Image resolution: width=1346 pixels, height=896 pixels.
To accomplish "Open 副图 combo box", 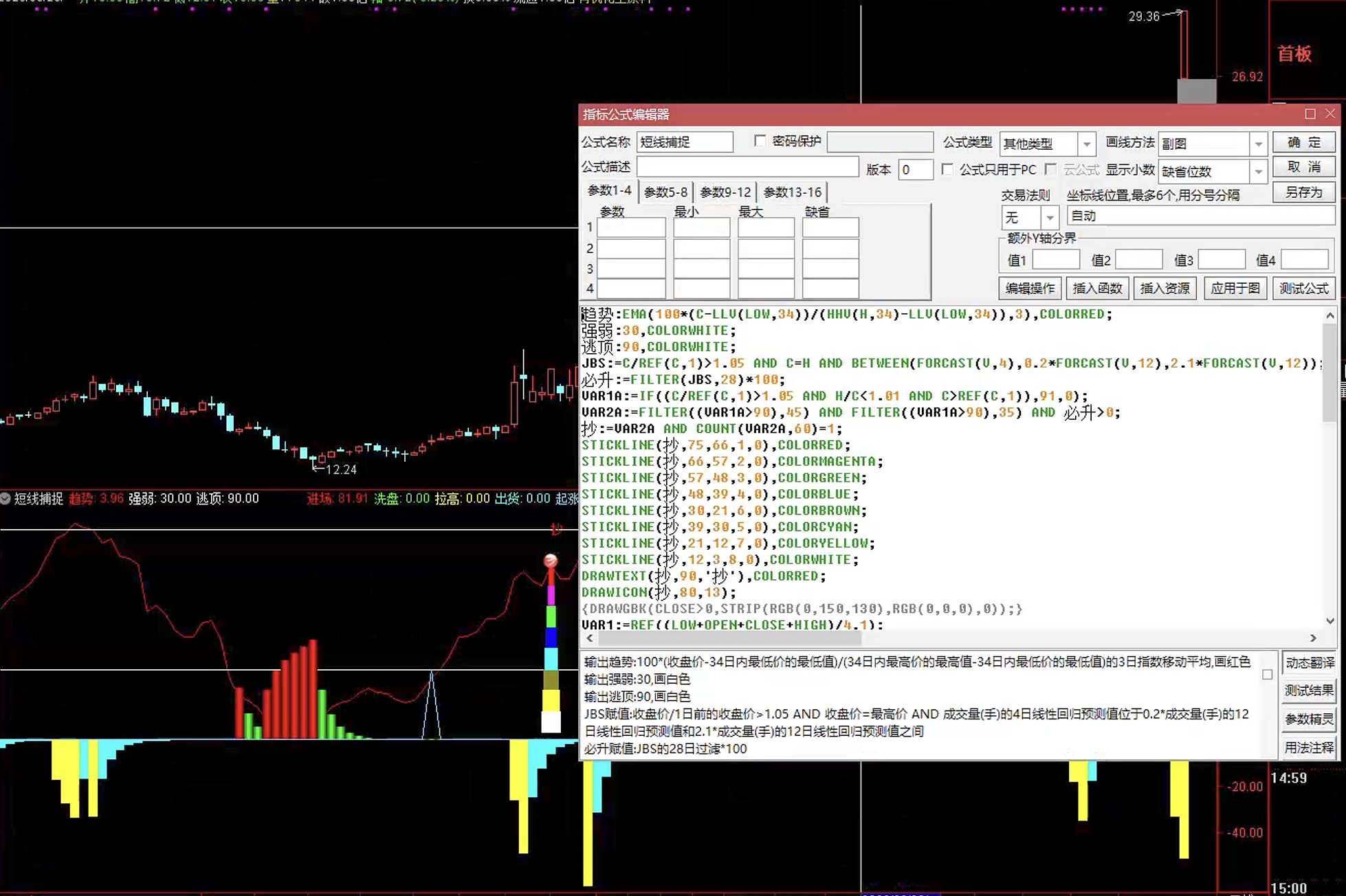I will click(x=1212, y=144).
